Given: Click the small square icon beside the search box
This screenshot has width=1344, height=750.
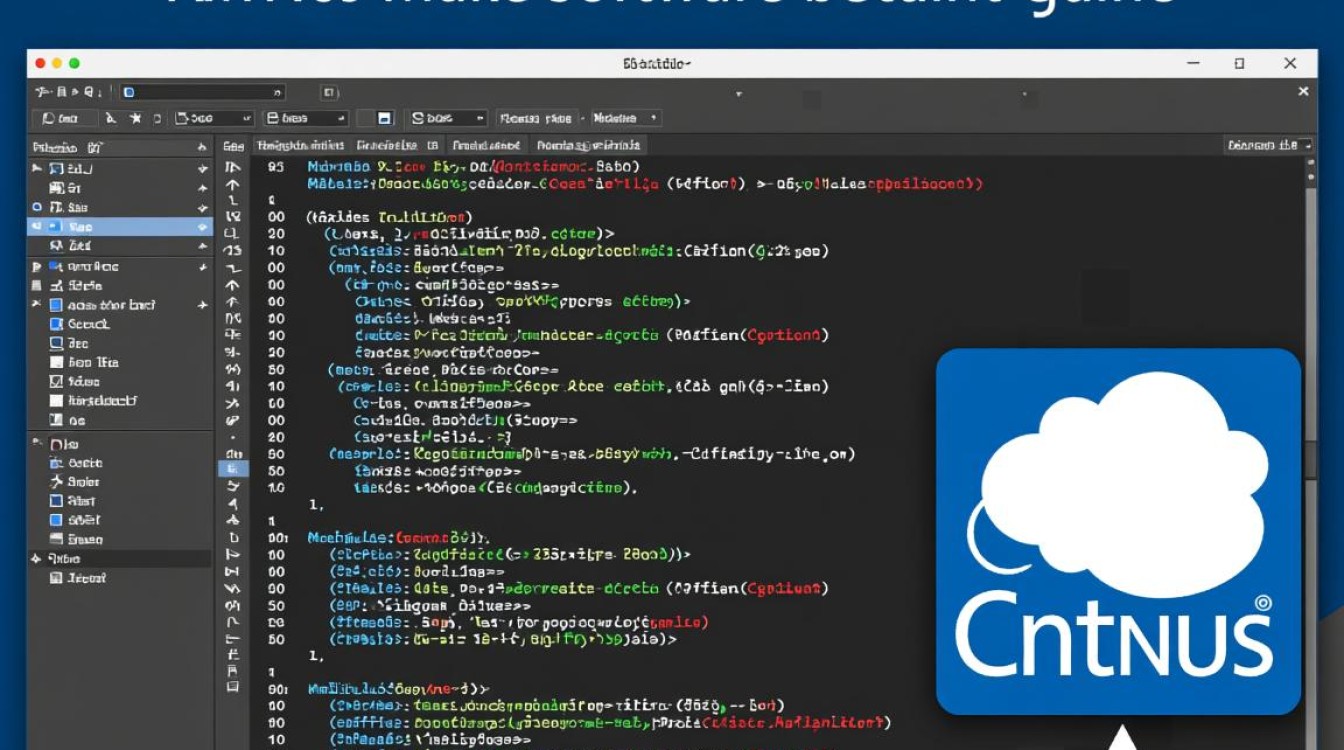Looking at the screenshot, I should 330,92.
